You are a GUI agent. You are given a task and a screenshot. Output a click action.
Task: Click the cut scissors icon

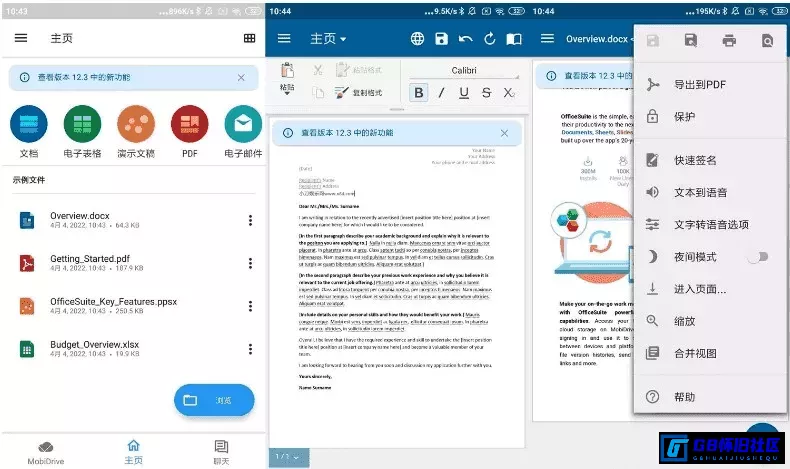(x=318, y=70)
